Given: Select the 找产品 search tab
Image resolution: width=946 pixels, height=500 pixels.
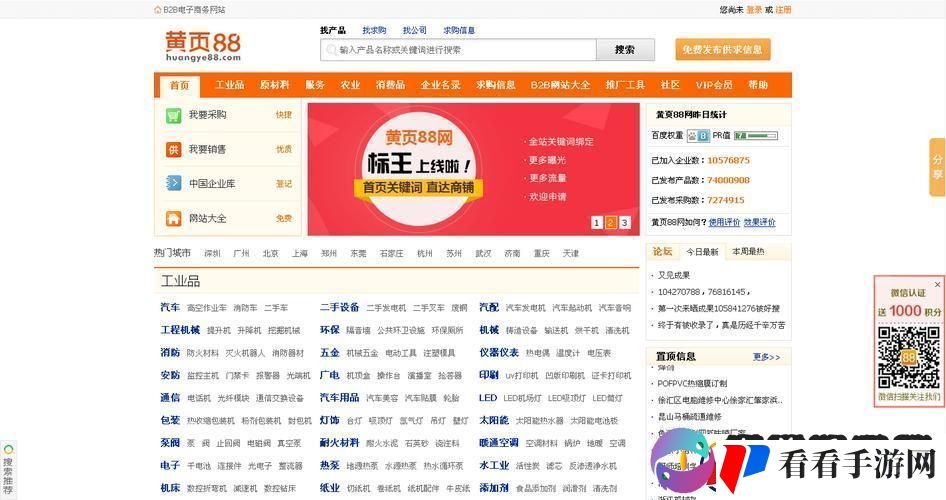Looking at the screenshot, I should tap(333, 30).
